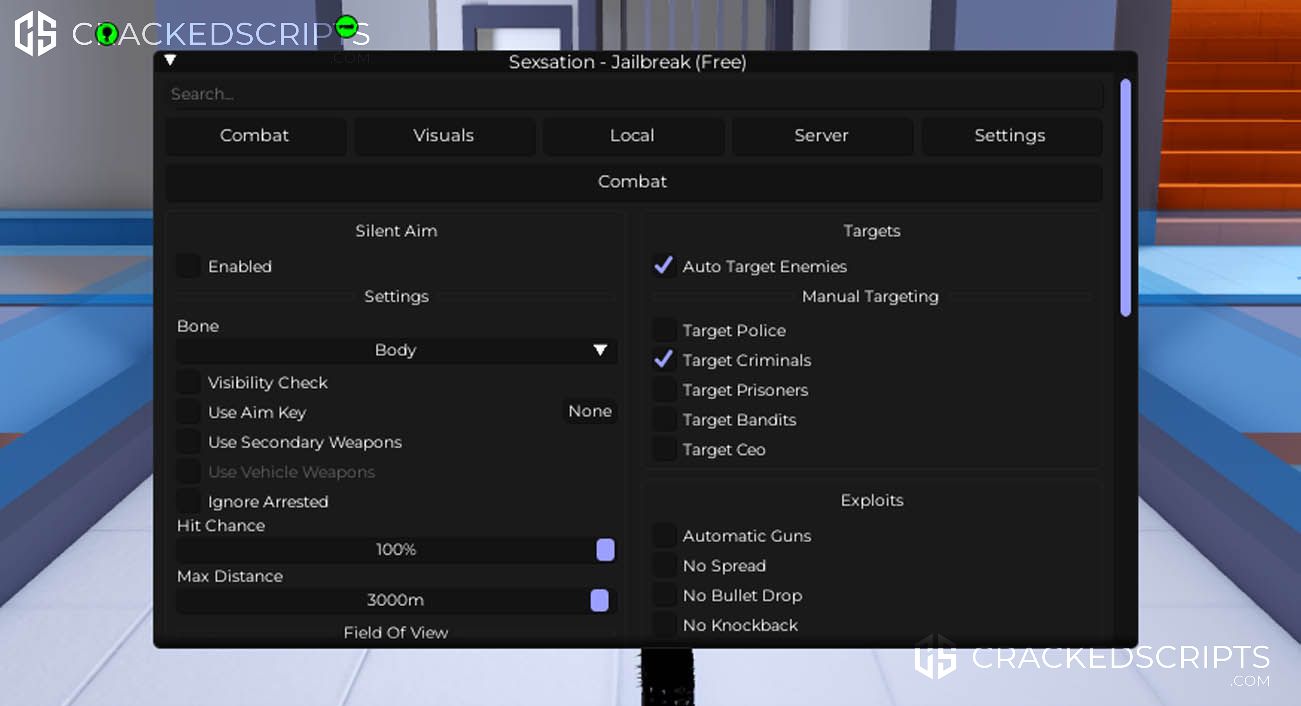
Task: Click the Targets section heading
Action: coord(872,231)
